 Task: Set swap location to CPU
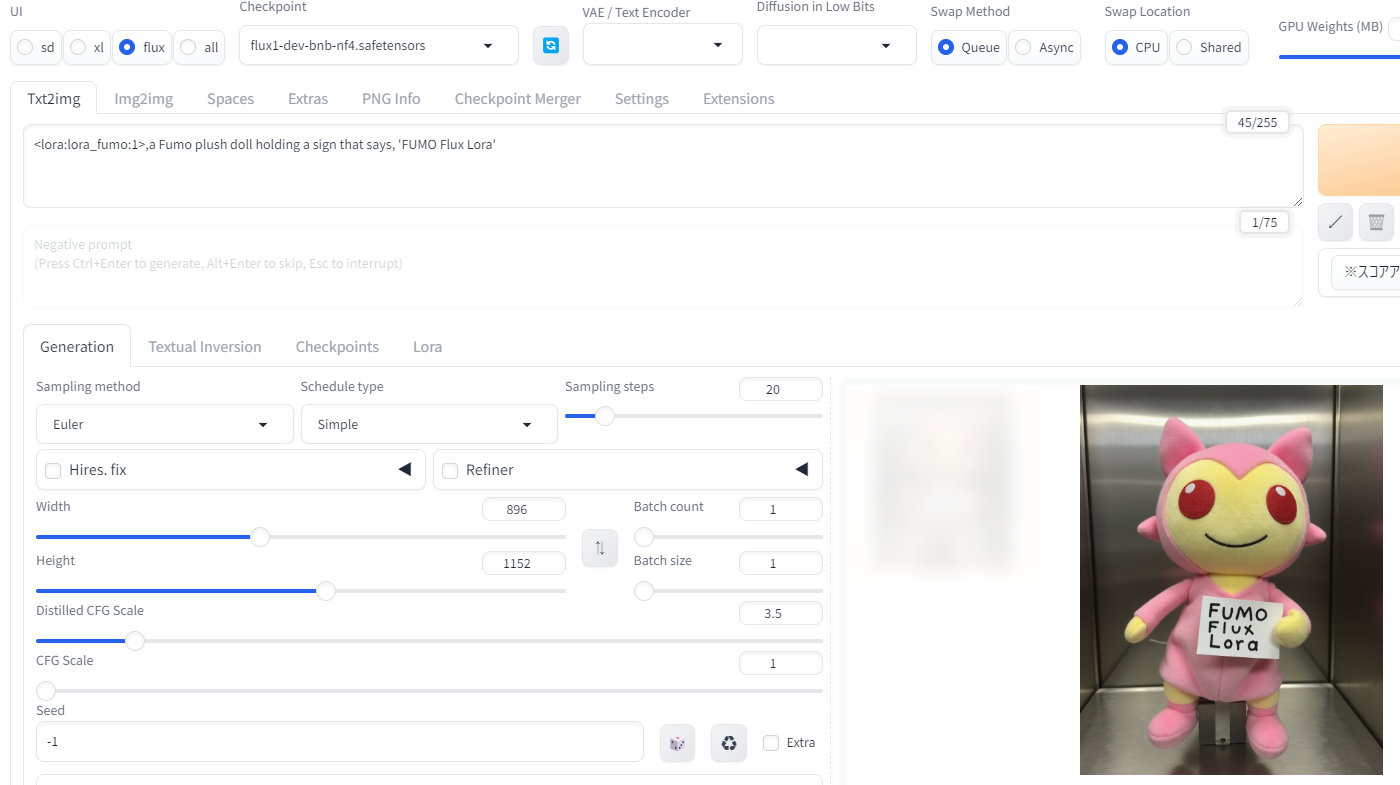tap(1137, 47)
